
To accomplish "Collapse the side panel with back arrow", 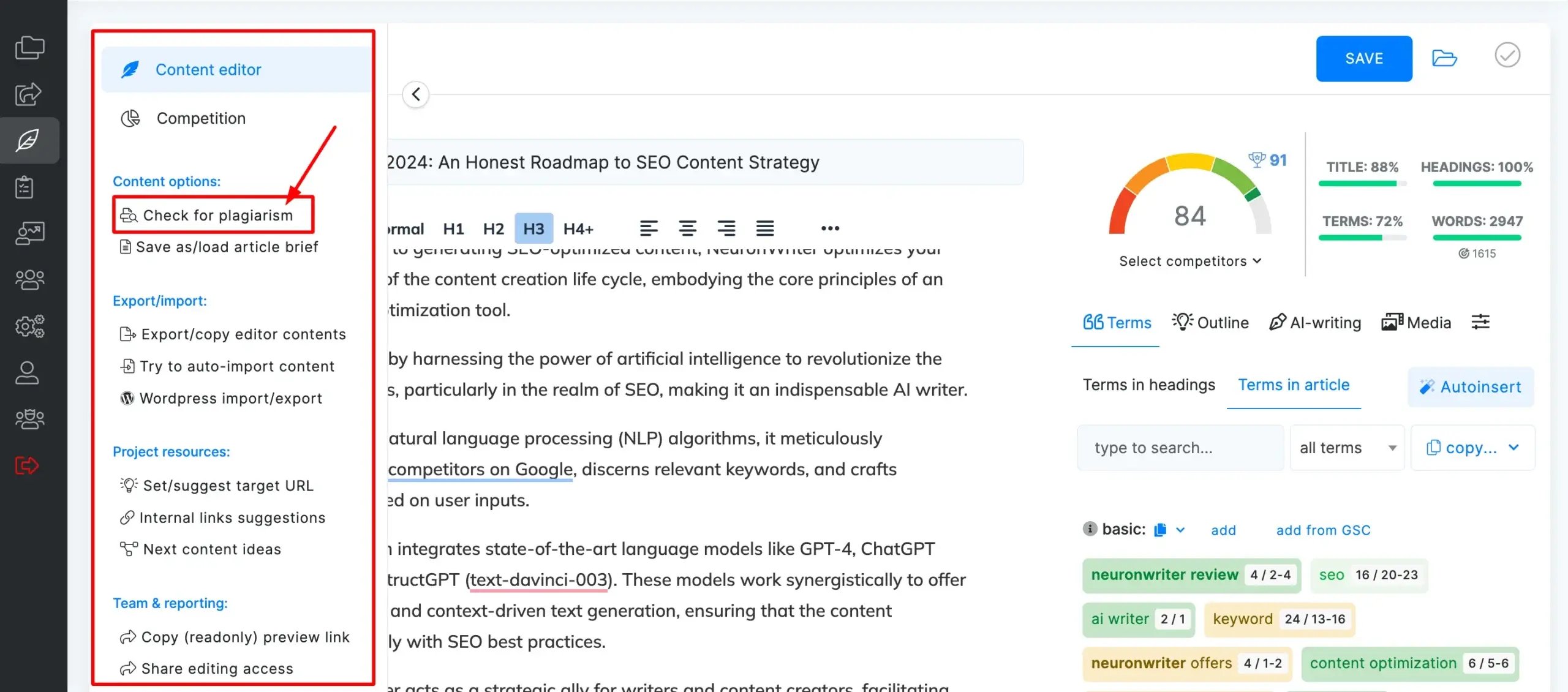I will coord(416,94).
